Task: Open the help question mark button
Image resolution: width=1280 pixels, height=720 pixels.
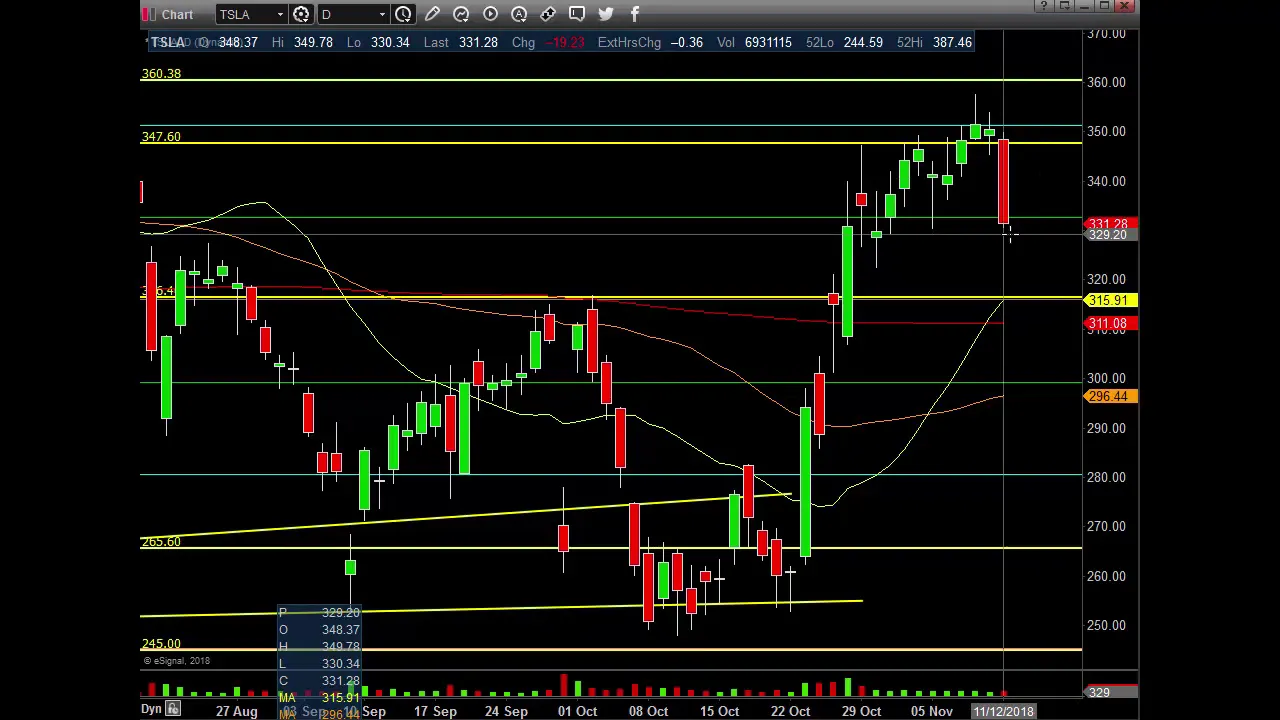Action: click(x=1043, y=6)
